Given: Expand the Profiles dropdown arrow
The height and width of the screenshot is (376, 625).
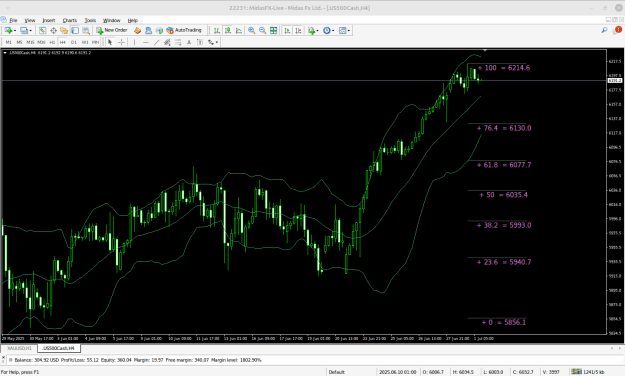Looking at the screenshot, I should tap(31, 31).
